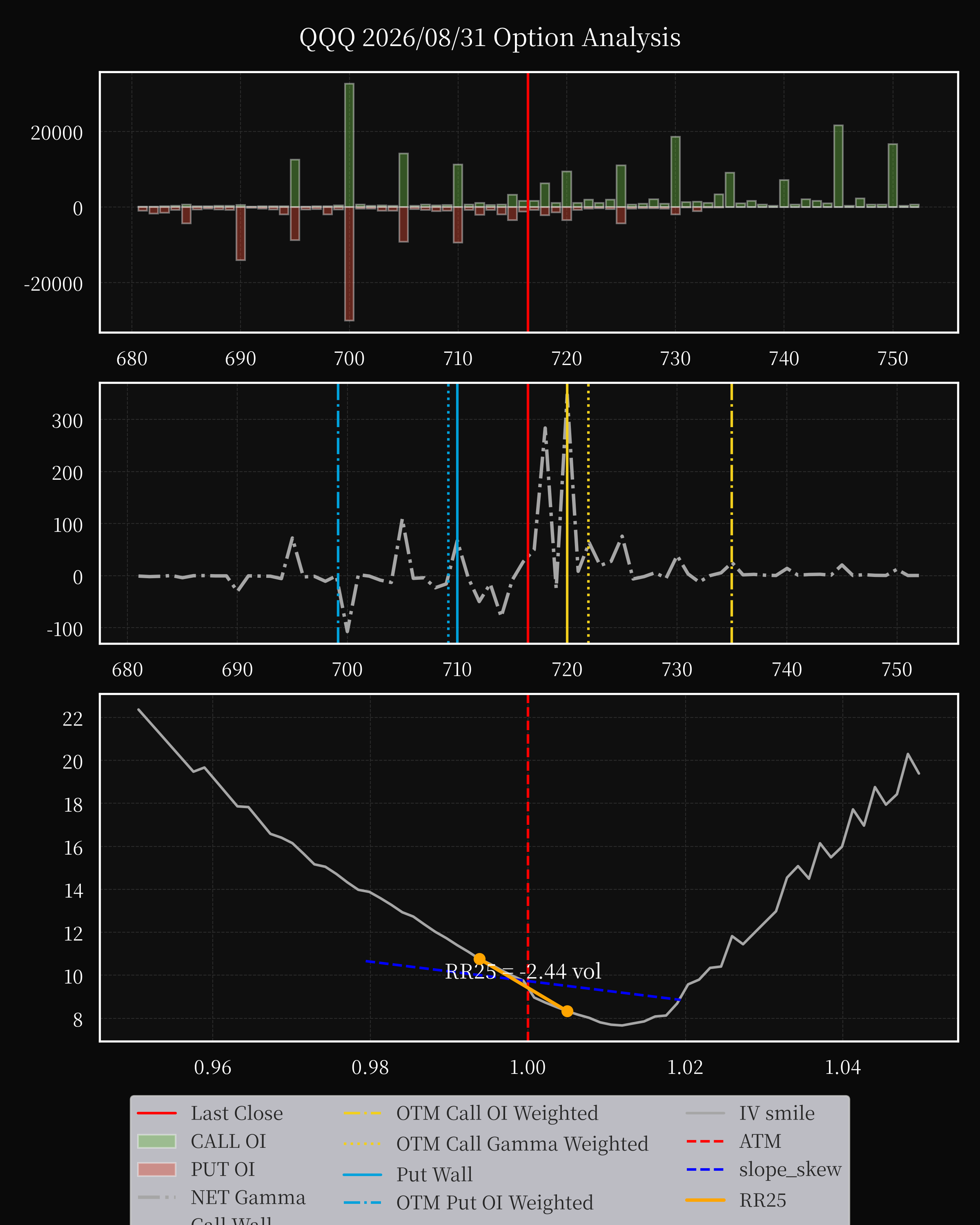Image resolution: width=980 pixels, height=1225 pixels.
Task: Click the left orange RR25 marker dot
Action: click(x=479, y=958)
